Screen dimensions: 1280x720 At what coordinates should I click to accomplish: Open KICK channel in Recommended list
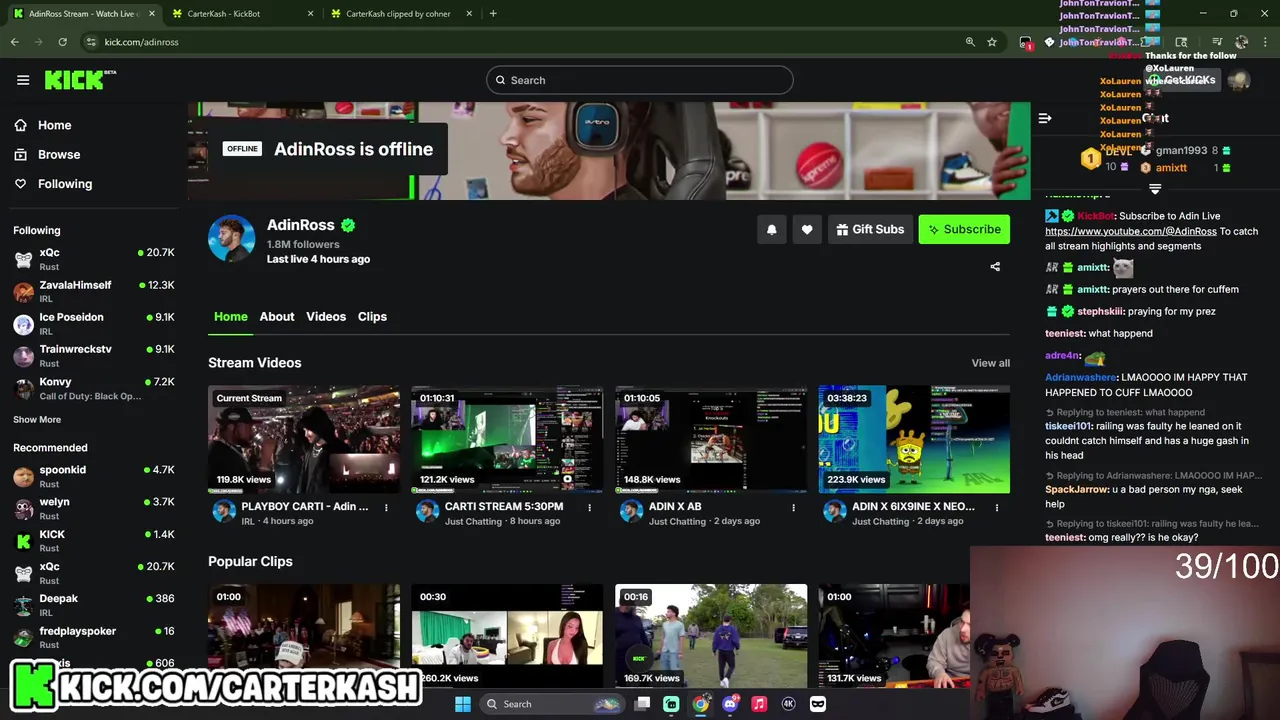pos(94,541)
